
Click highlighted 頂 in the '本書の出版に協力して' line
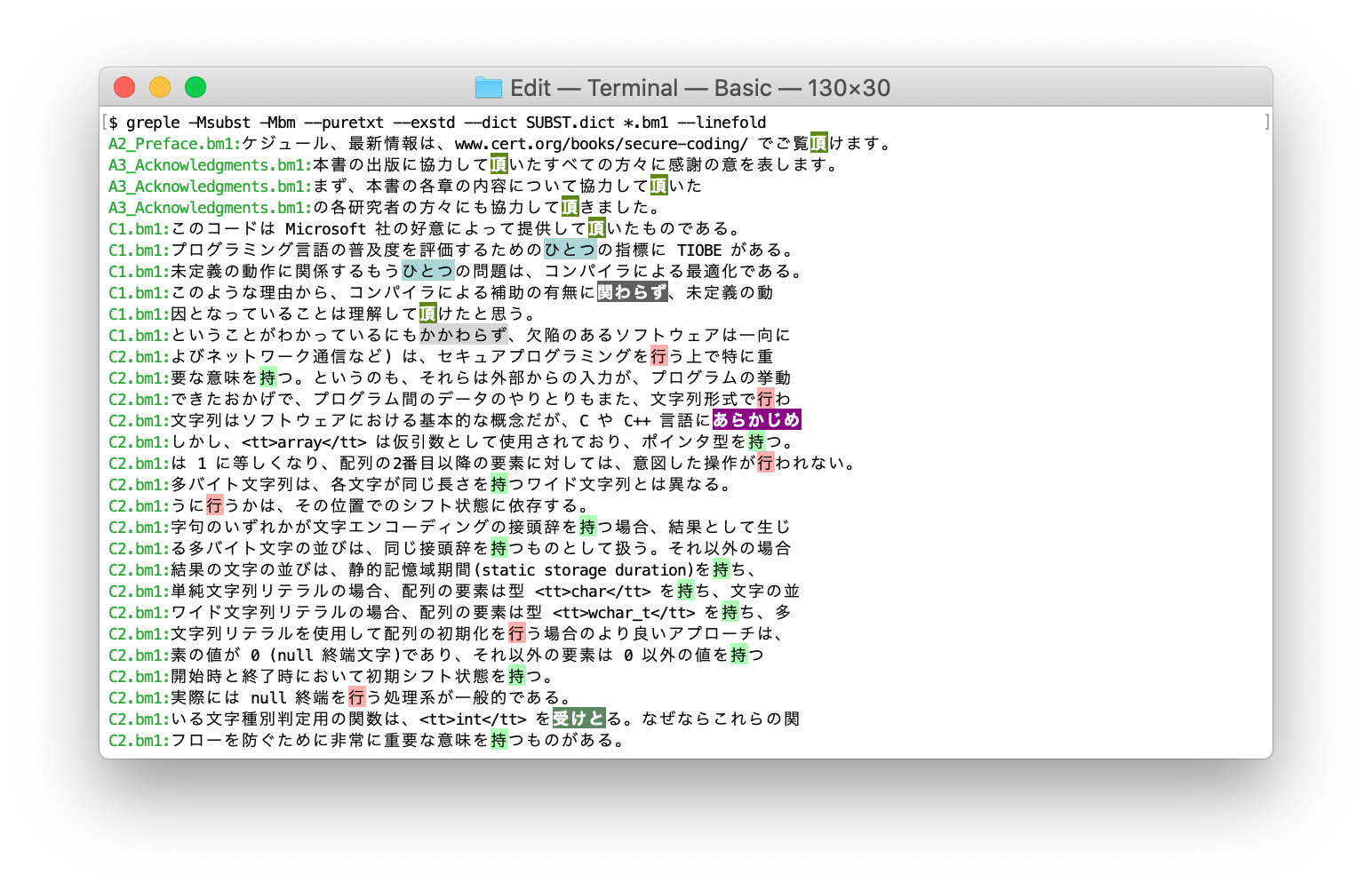point(499,165)
